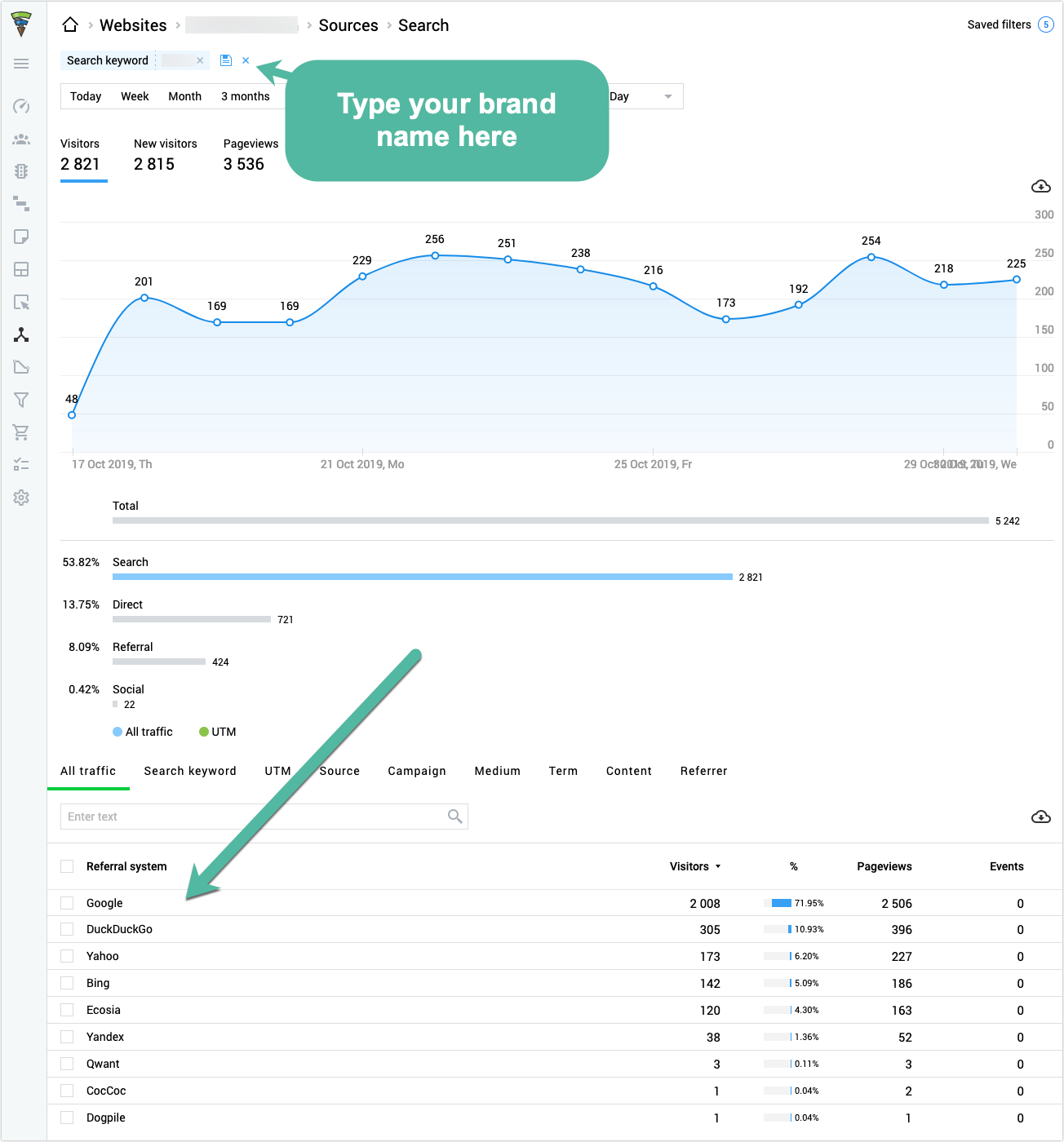This screenshot has height=1142, width=1064.
Task: Tick the checkbox next to Google row
Action: pos(66,903)
